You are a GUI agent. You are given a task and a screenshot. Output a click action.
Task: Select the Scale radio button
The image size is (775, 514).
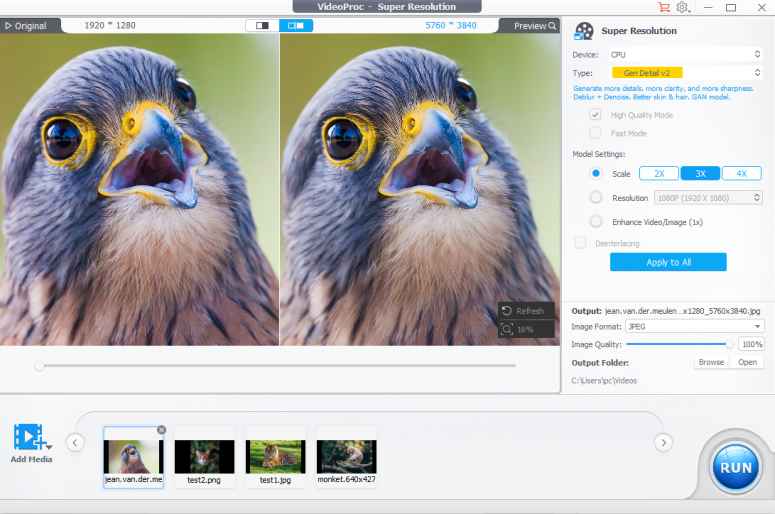596,173
